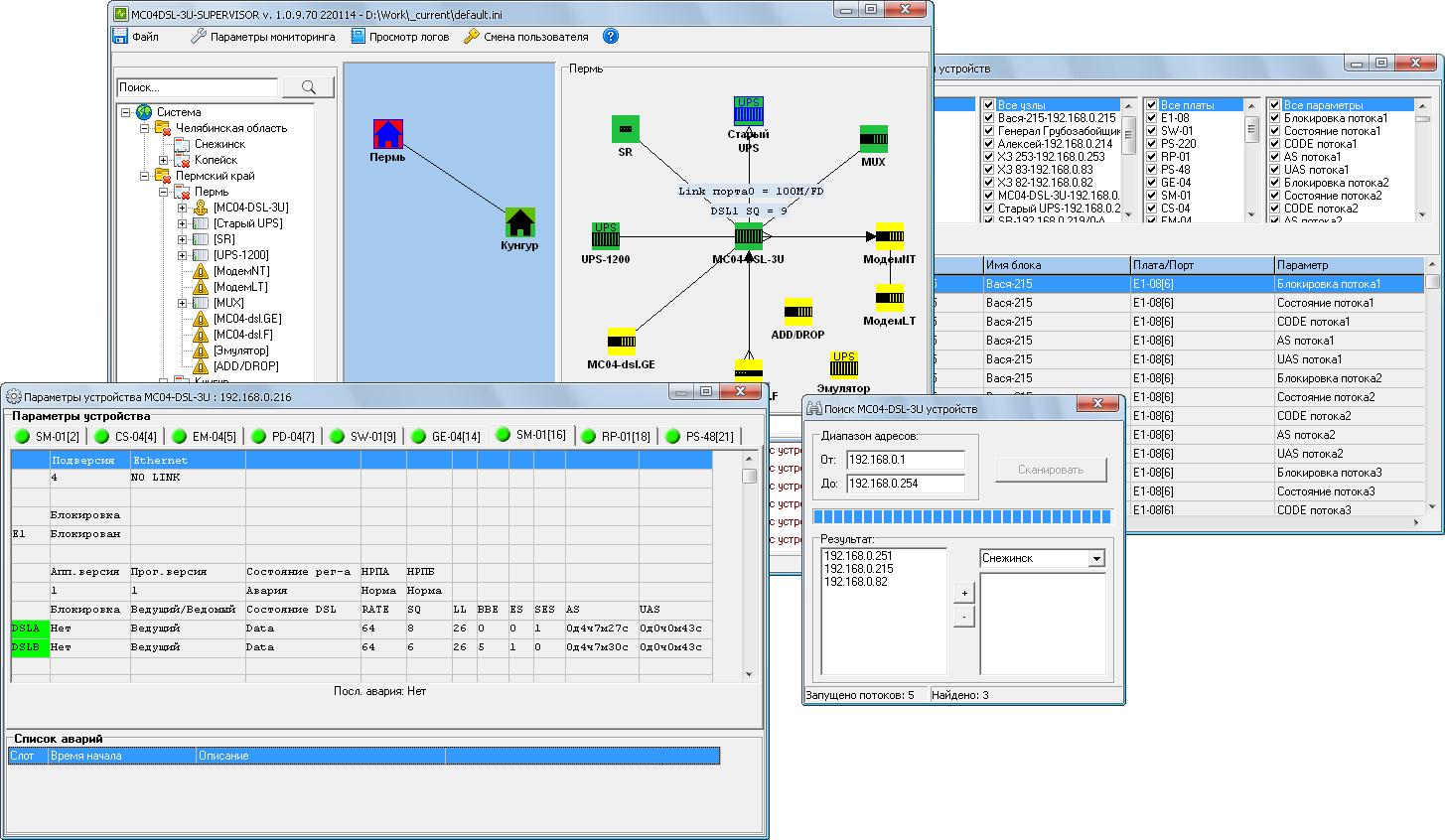Click the scan progress bar

point(961,515)
